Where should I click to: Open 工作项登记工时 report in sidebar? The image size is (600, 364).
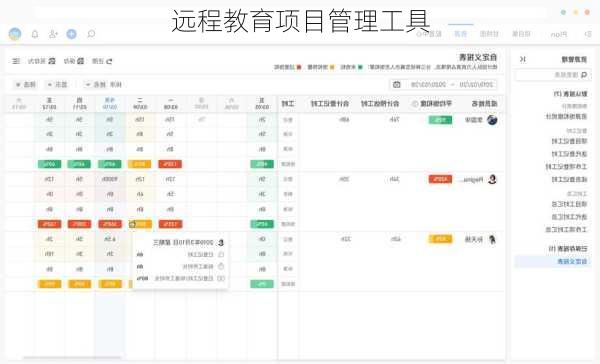click(x=567, y=166)
